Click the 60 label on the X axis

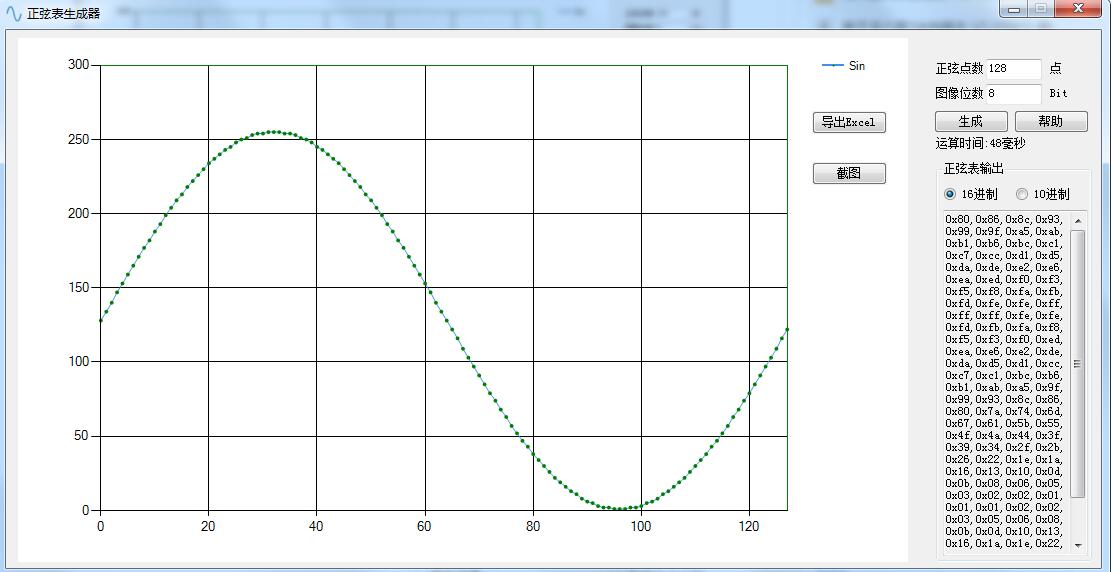(x=425, y=527)
